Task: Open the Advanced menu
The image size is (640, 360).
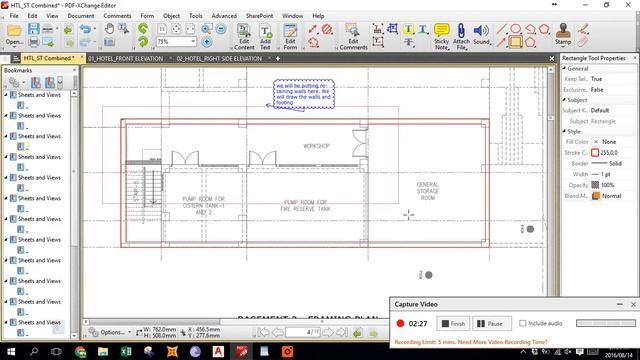Action: [x=224, y=16]
